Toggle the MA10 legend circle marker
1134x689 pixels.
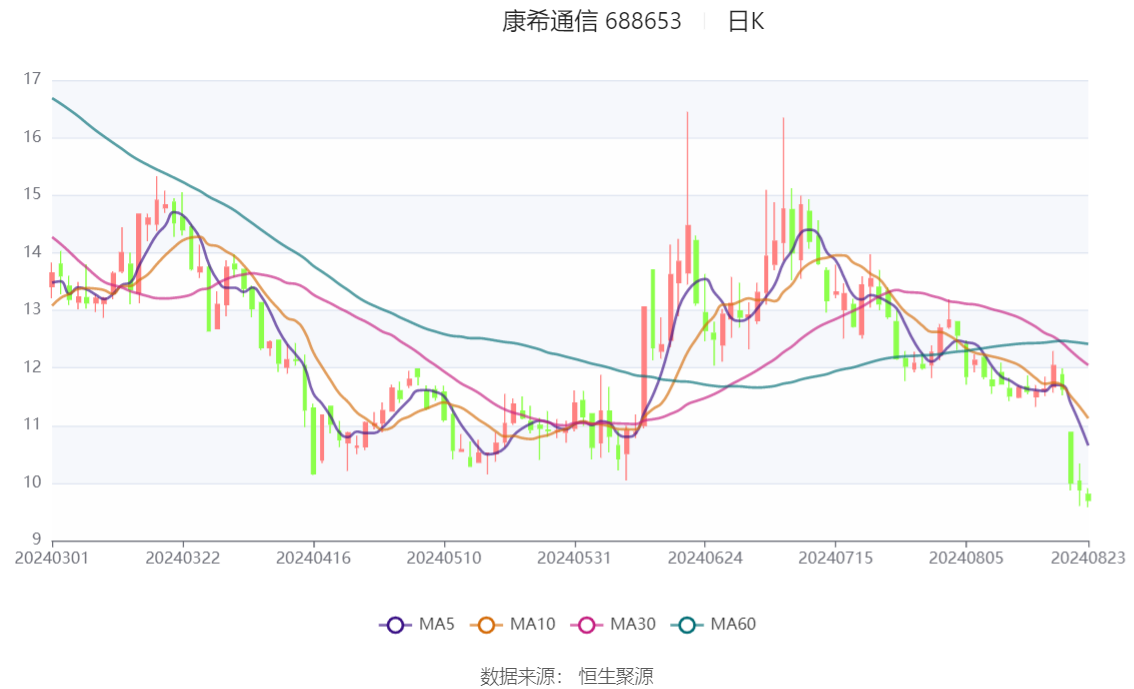tap(486, 625)
